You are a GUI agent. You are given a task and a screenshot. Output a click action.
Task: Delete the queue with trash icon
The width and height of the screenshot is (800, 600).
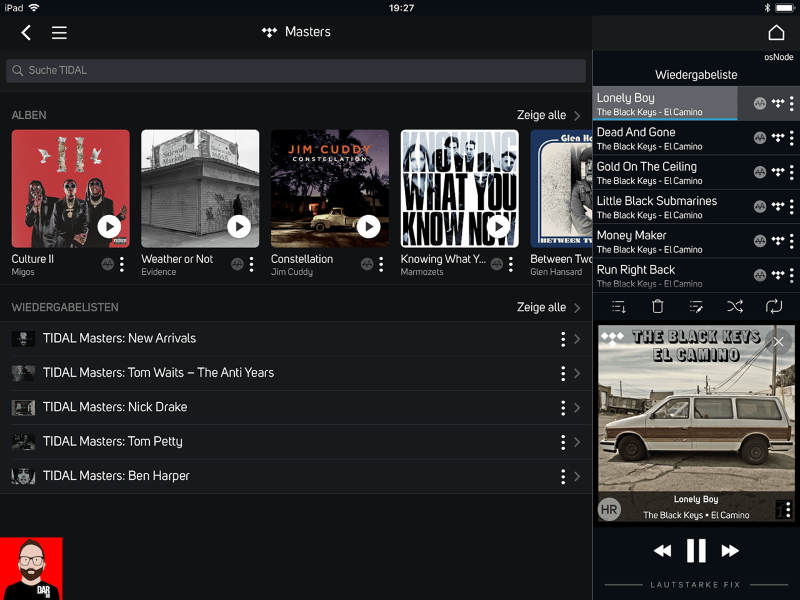point(658,306)
